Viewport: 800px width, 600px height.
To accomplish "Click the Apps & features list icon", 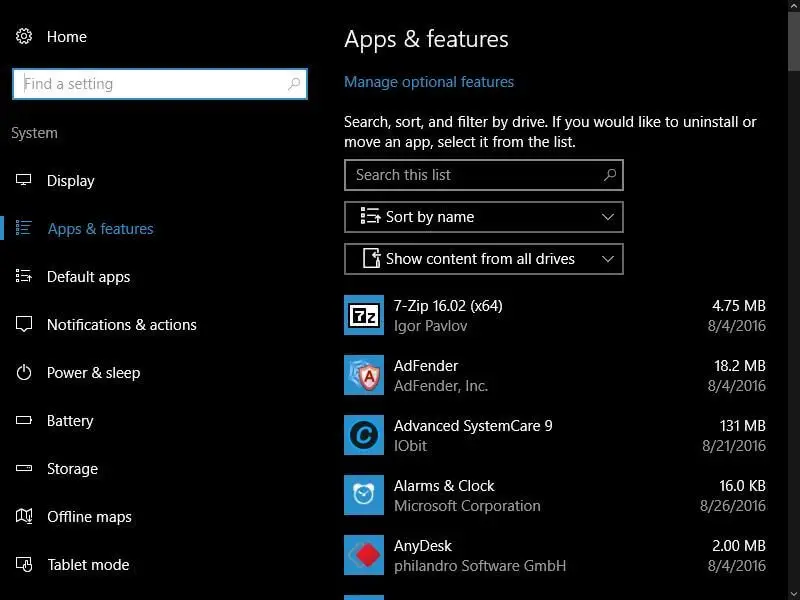I will tap(23, 228).
